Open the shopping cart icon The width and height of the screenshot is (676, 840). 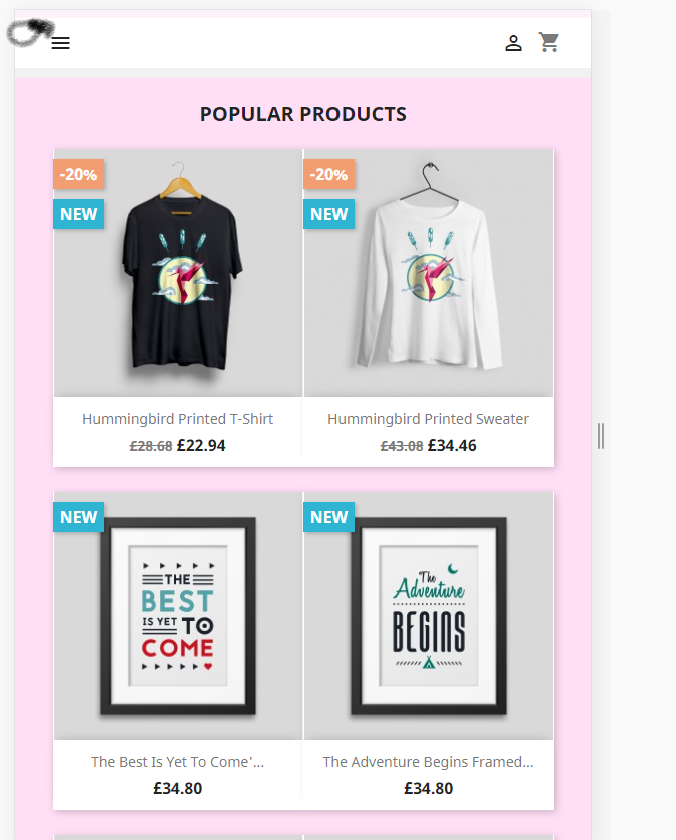pyautogui.click(x=549, y=42)
